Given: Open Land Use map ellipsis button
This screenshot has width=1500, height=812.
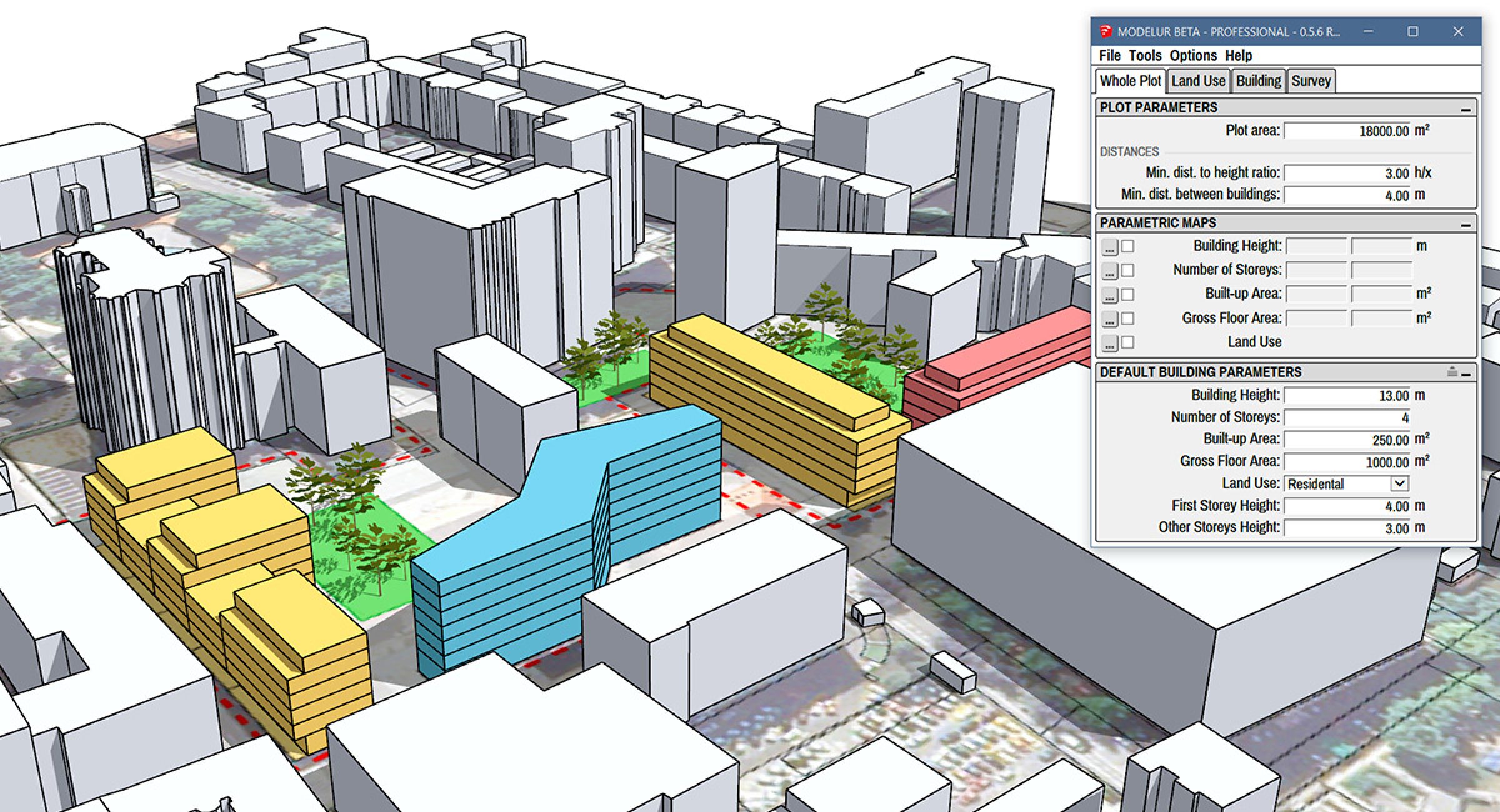Looking at the screenshot, I should pos(1109,343).
